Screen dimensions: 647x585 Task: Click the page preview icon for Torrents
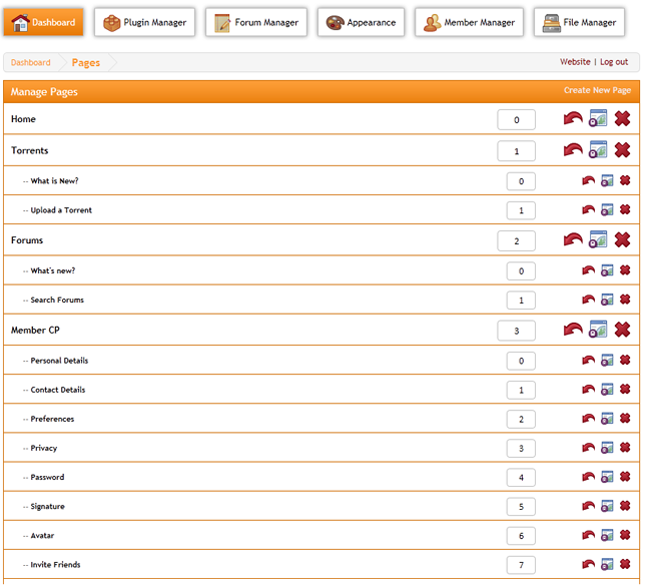coord(598,150)
